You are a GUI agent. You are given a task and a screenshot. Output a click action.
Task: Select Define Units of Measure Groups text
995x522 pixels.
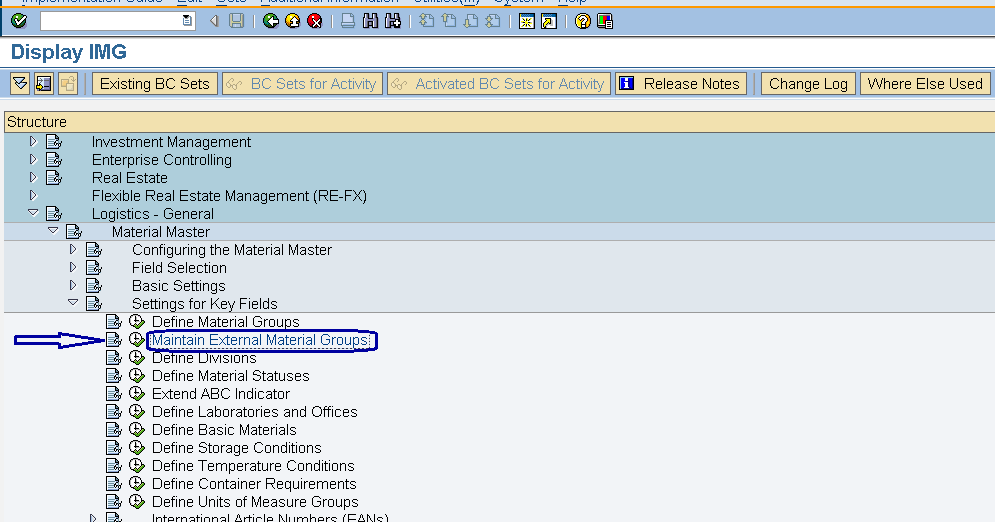(255, 502)
